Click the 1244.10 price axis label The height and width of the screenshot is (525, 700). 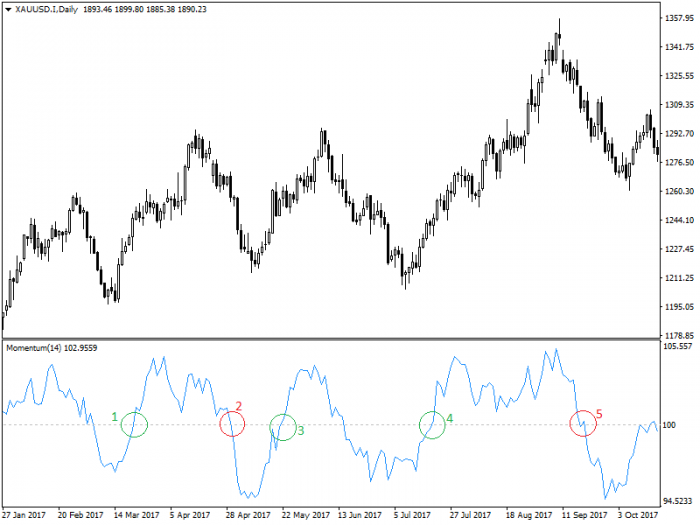click(679, 220)
